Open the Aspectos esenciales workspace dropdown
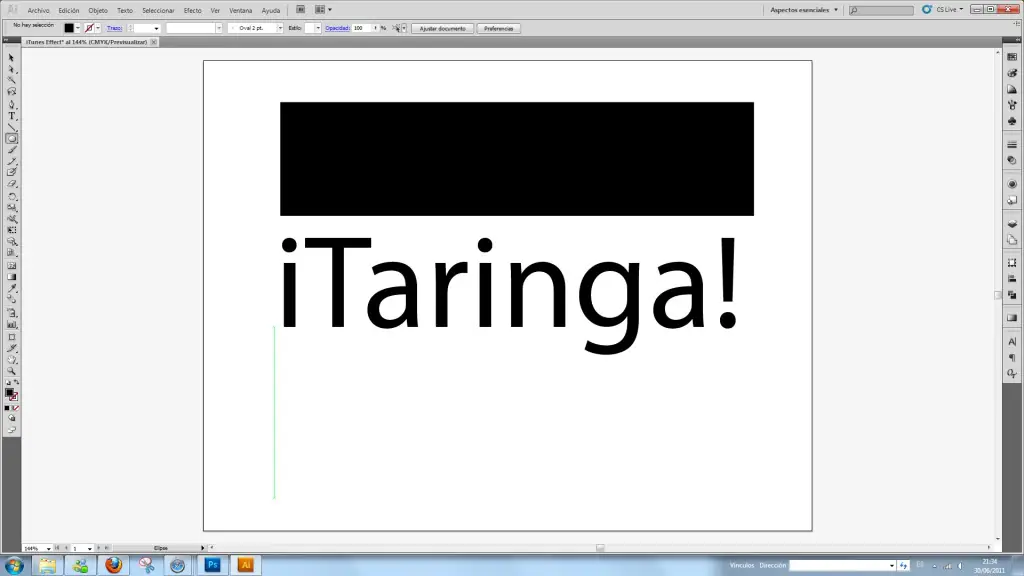 (x=836, y=10)
